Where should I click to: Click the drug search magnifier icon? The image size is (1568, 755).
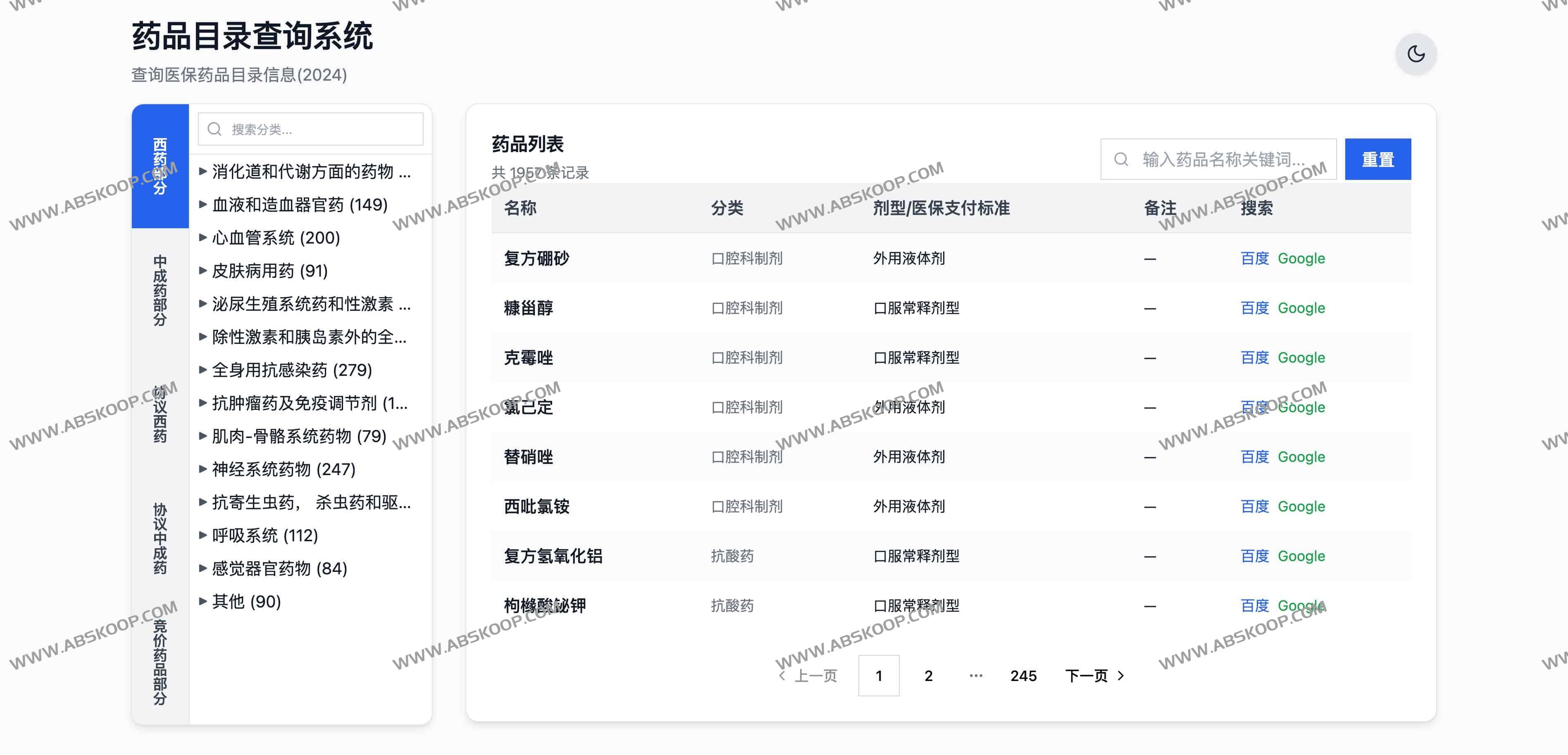[1120, 160]
